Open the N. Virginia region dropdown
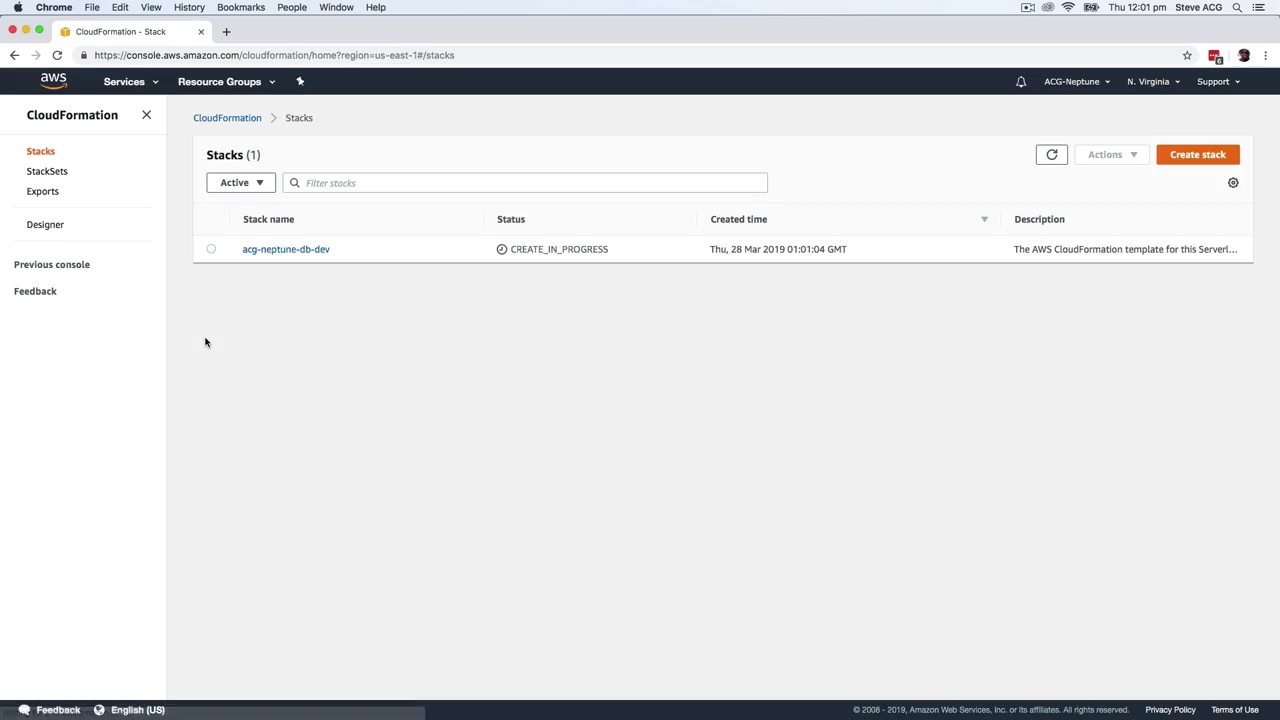The image size is (1280, 720). click(1153, 82)
